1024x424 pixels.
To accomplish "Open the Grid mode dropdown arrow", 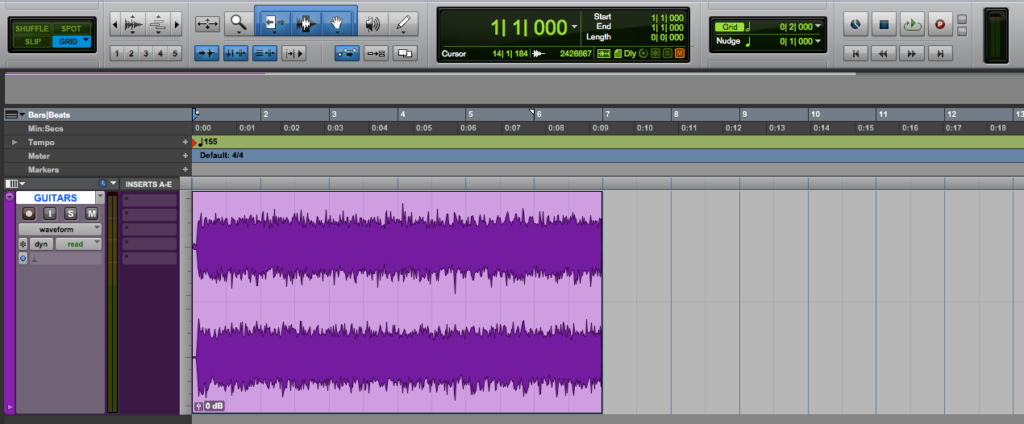I will (86, 40).
